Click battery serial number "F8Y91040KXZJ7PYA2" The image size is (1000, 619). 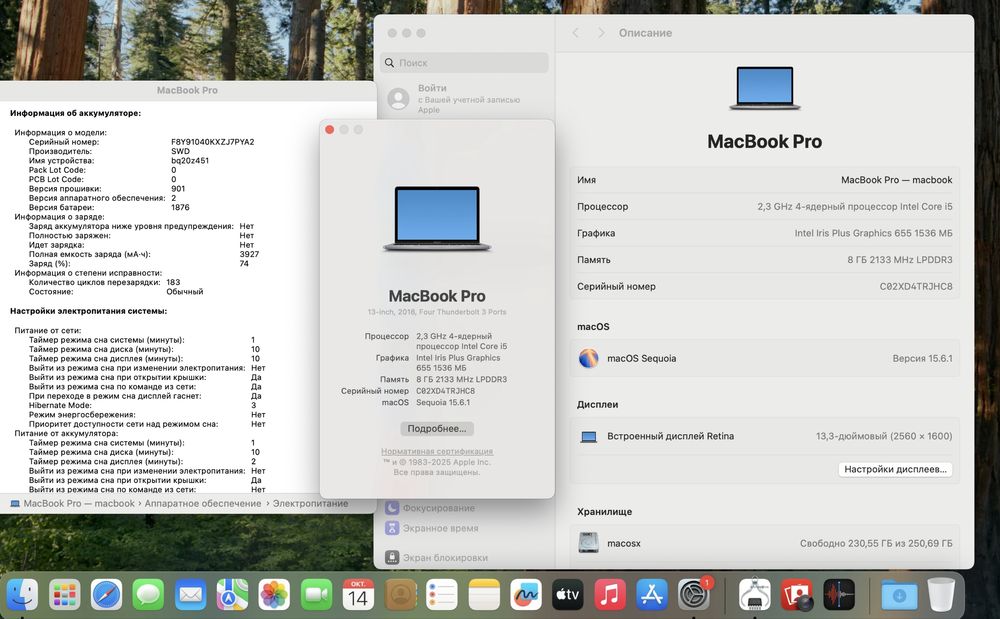click(x=212, y=142)
